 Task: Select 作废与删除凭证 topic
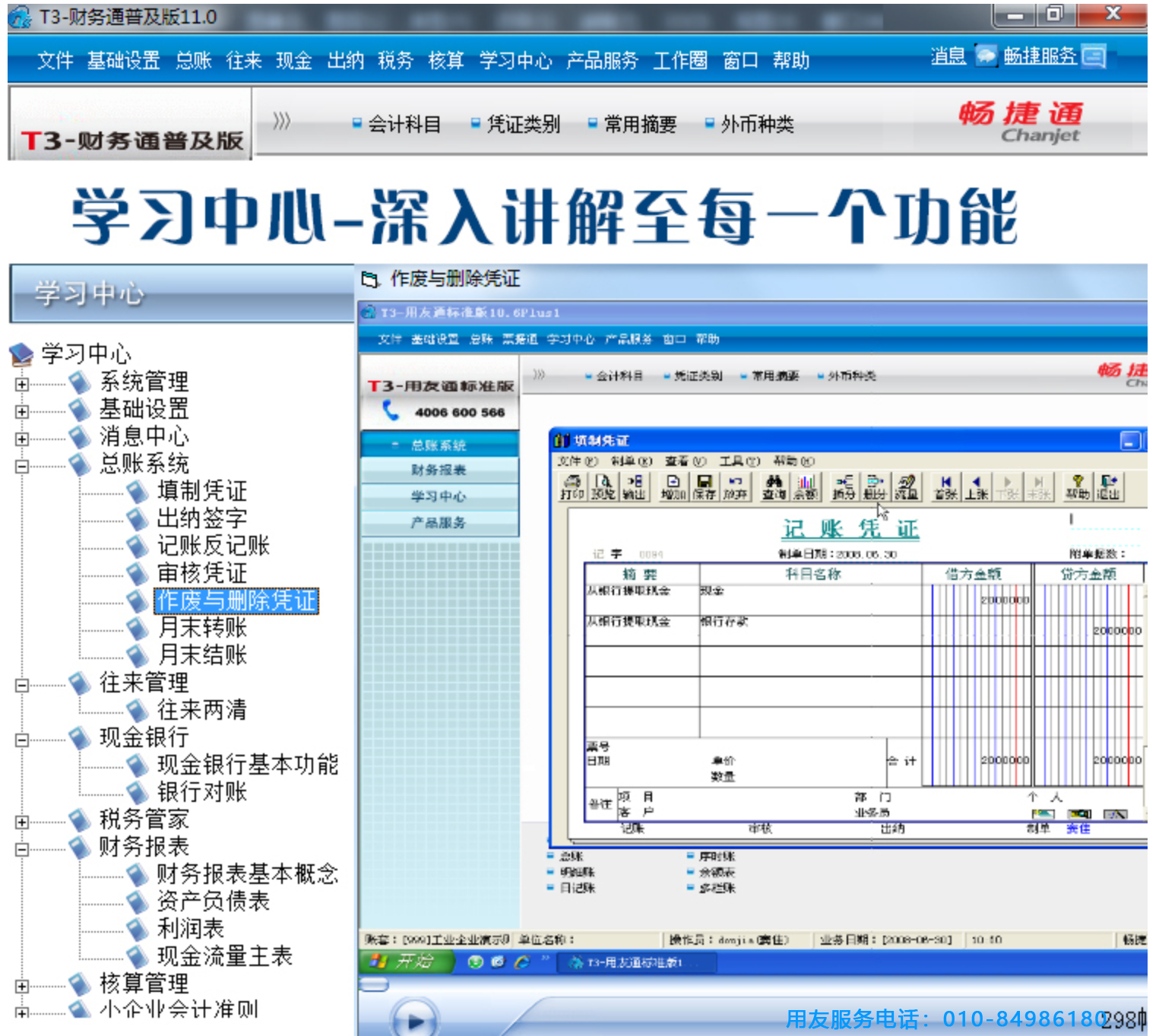click(236, 600)
